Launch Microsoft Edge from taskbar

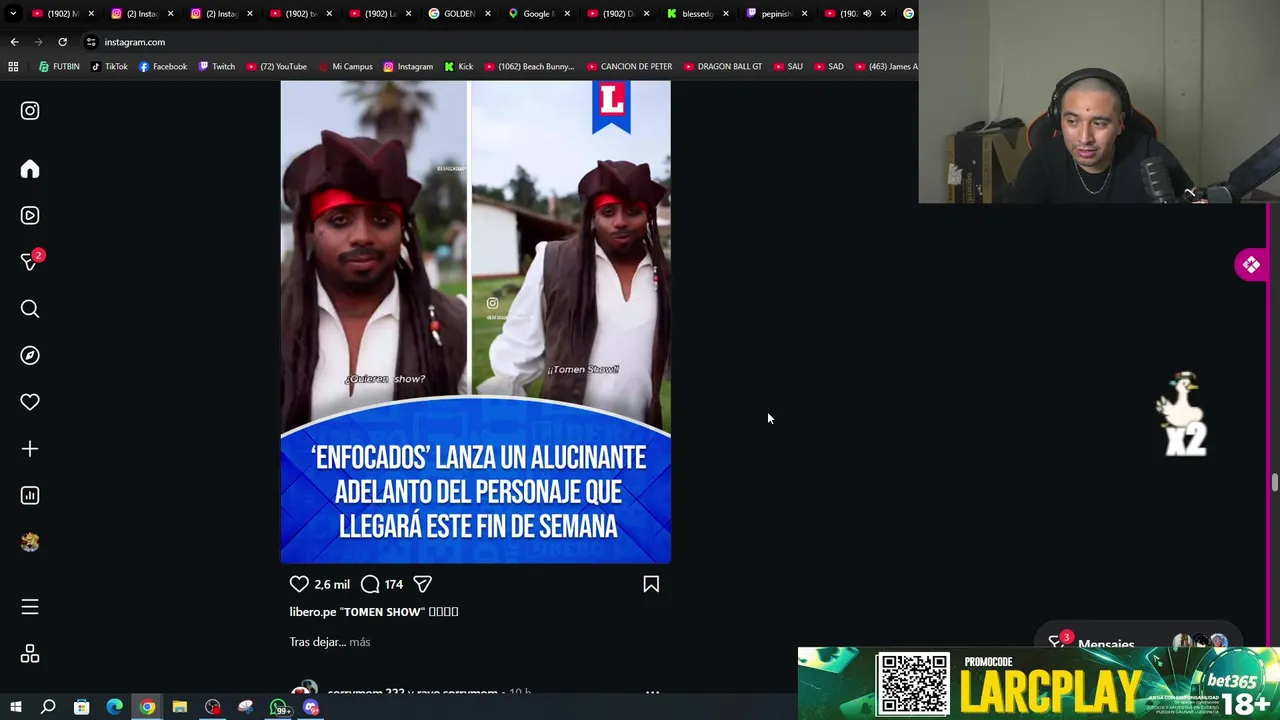click(x=114, y=707)
